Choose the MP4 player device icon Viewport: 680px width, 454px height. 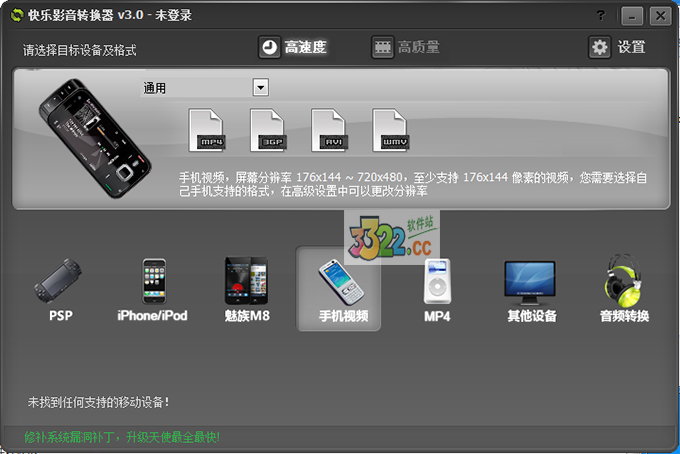[437, 281]
